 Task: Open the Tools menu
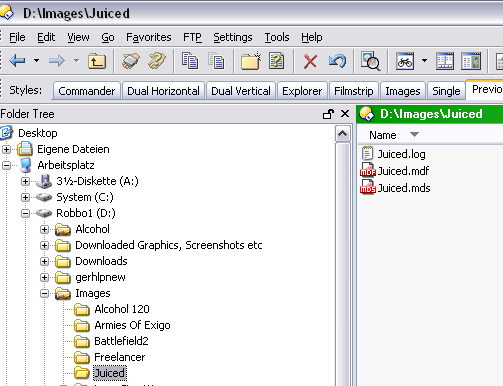point(277,37)
